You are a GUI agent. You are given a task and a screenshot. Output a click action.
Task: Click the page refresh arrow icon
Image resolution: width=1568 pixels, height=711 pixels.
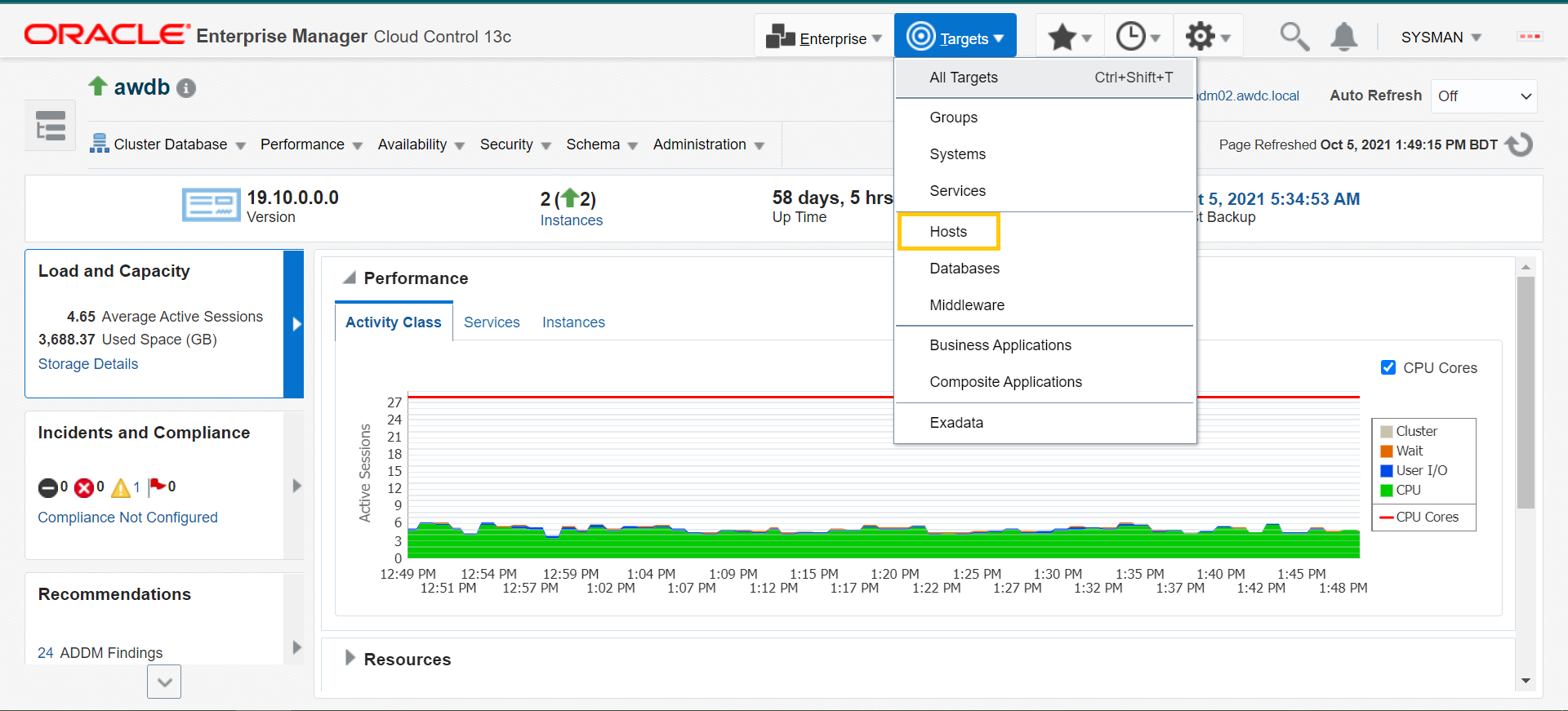(x=1519, y=144)
